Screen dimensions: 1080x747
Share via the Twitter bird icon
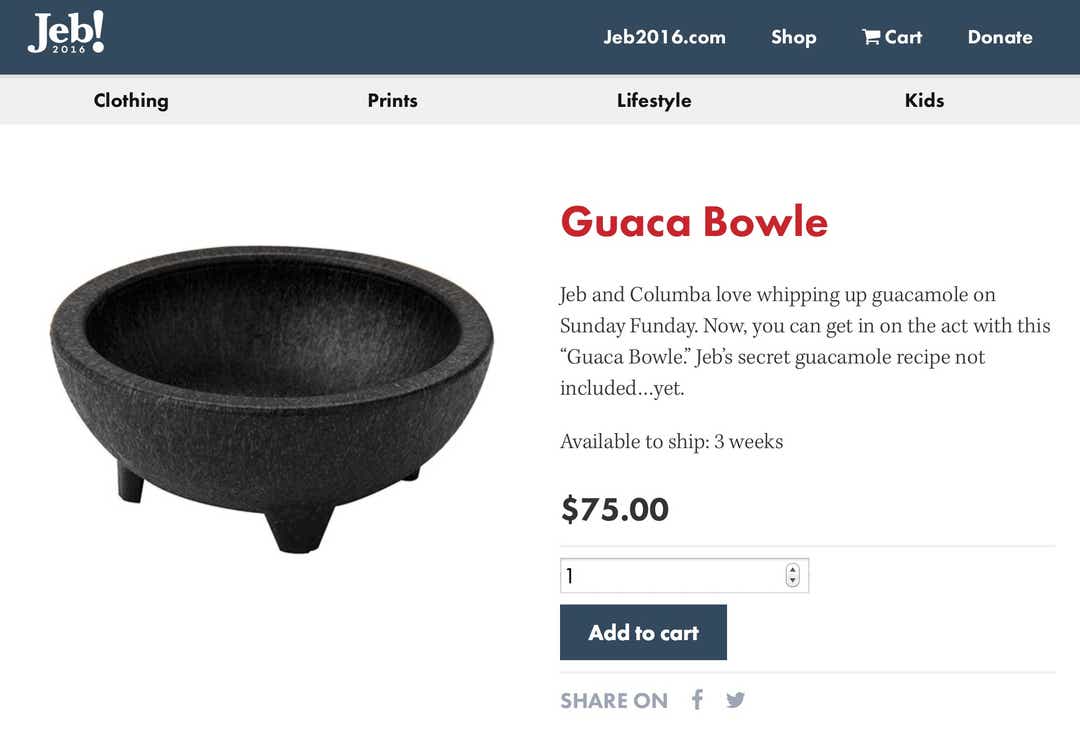tap(735, 700)
